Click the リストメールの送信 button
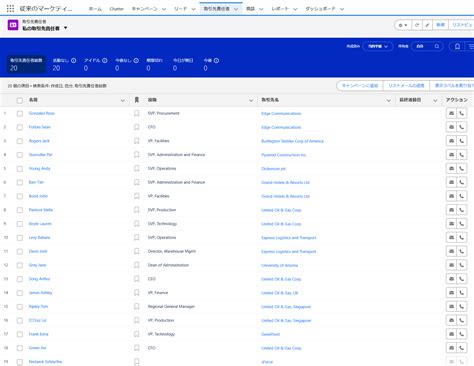Viewport: 474px width, 366px height. (x=406, y=86)
